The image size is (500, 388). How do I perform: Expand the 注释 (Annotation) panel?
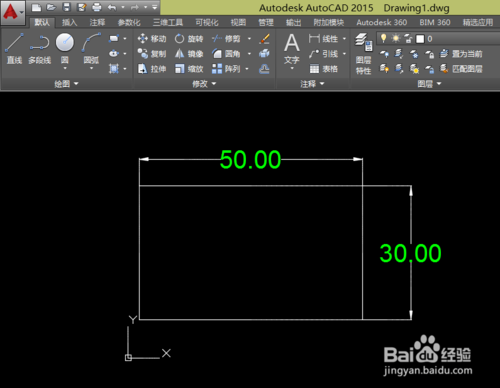[312, 84]
